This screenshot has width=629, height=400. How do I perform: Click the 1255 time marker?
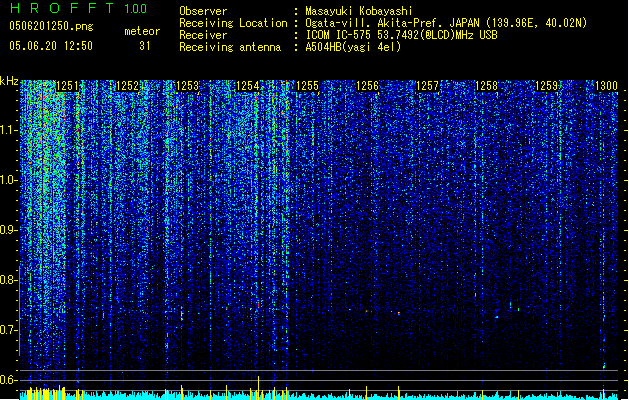(x=307, y=86)
